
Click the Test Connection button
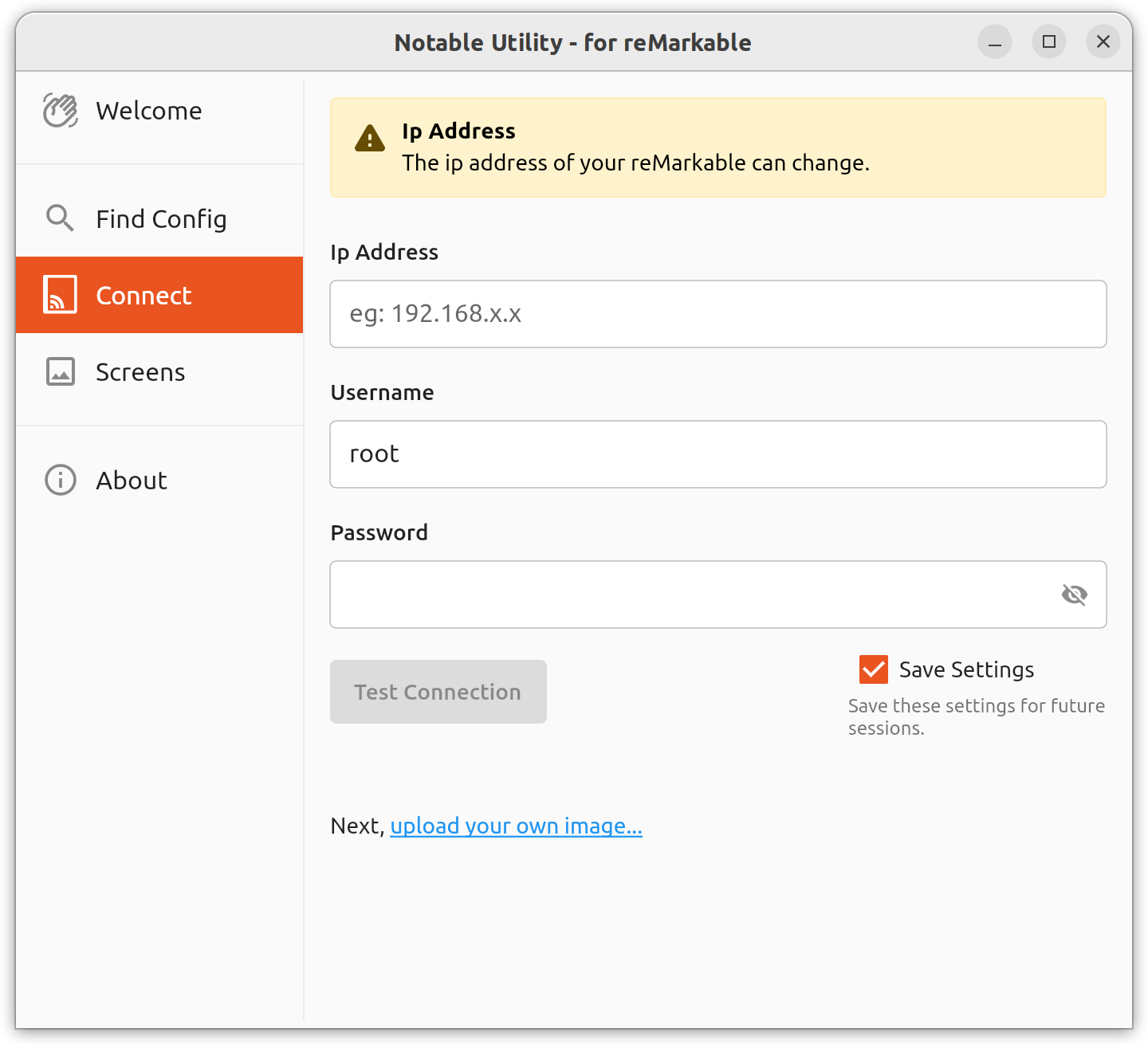[x=438, y=692]
